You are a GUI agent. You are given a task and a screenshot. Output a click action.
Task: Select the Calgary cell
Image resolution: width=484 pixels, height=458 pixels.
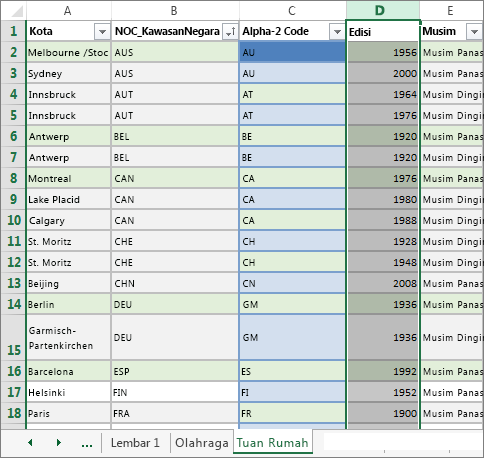[x=68, y=220]
